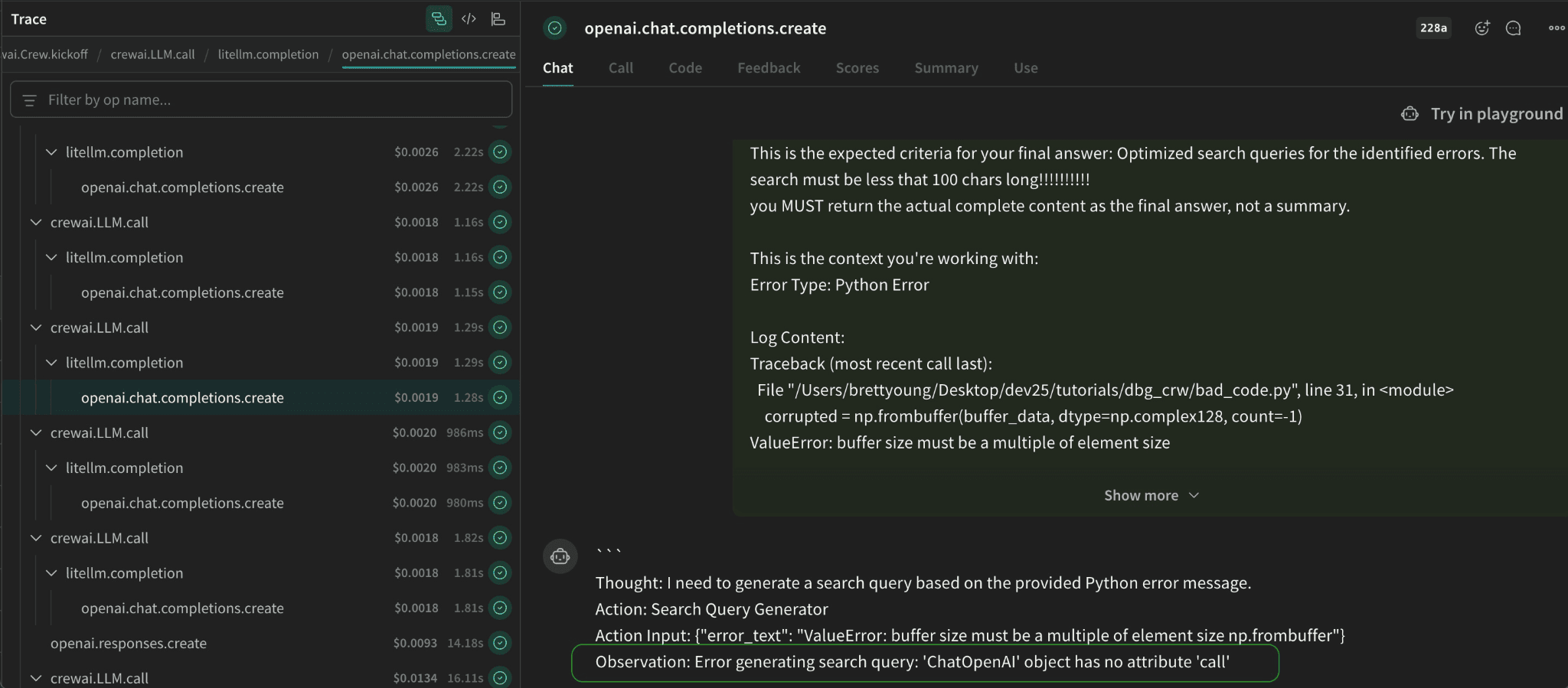Go to Crew.kickoff breadcrumb
This screenshot has height=688, width=1568.
44,54
